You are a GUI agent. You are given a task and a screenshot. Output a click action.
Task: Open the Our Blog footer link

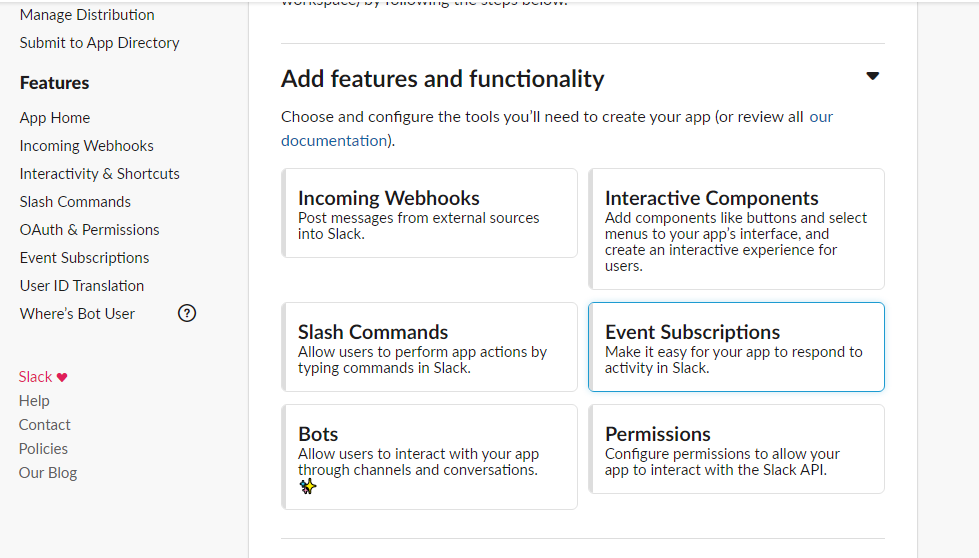pyautogui.click(x=48, y=473)
